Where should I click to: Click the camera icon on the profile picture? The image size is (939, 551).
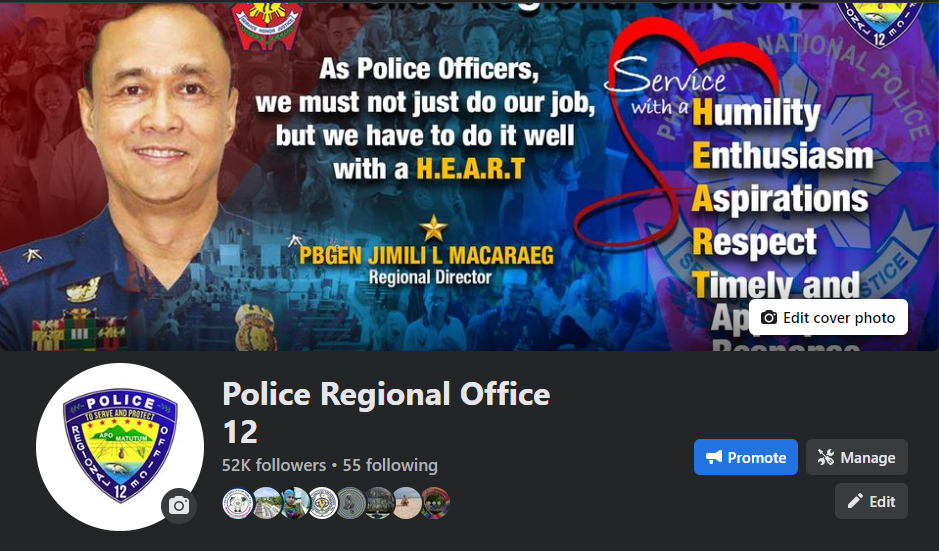tap(178, 506)
